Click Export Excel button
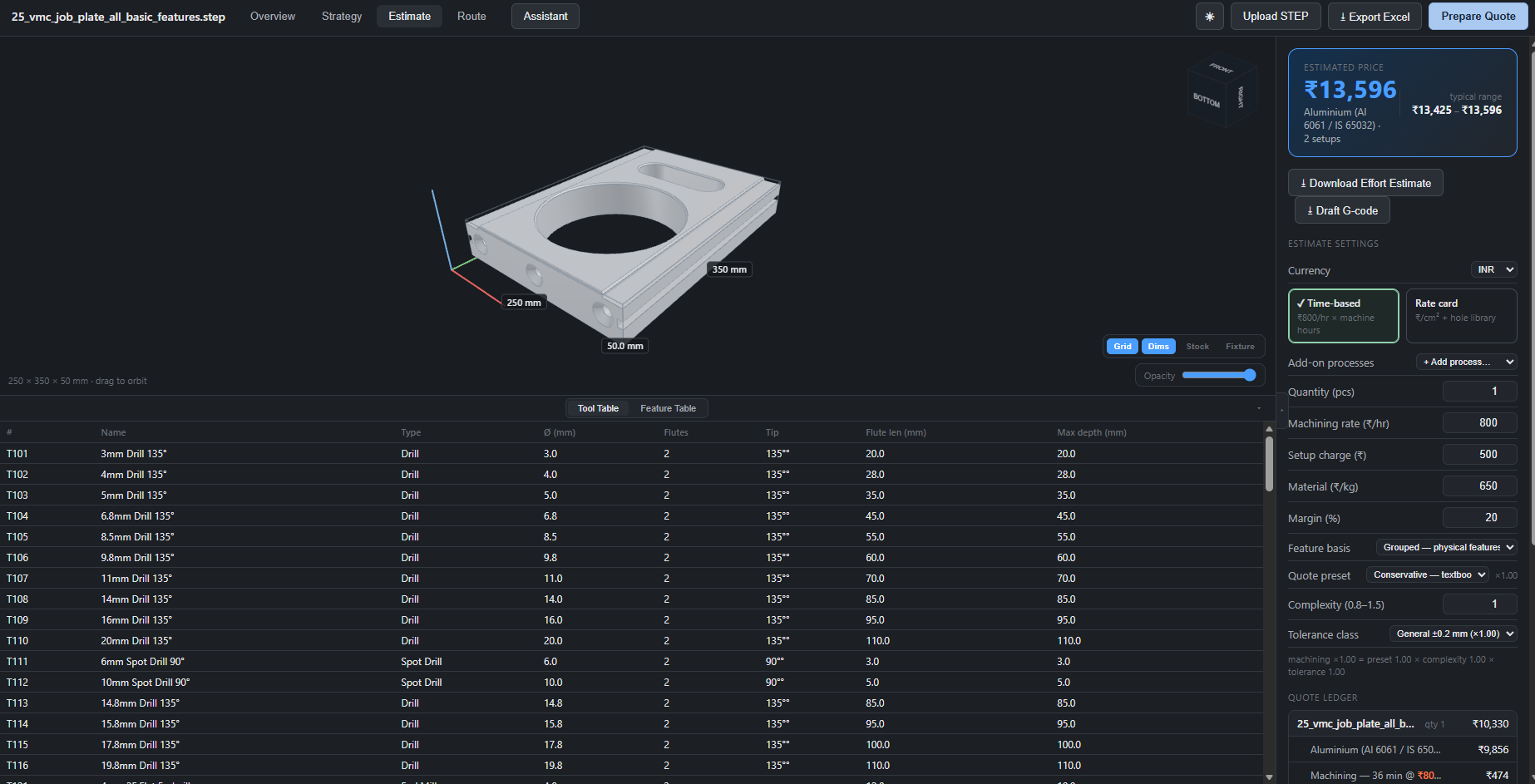 coord(1375,17)
